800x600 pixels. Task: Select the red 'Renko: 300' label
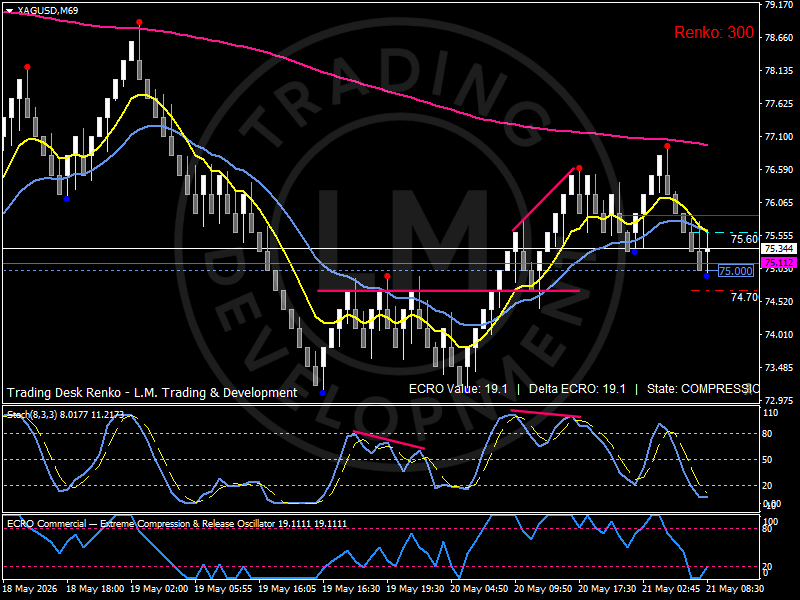pyautogui.click(x=714, y=32)
